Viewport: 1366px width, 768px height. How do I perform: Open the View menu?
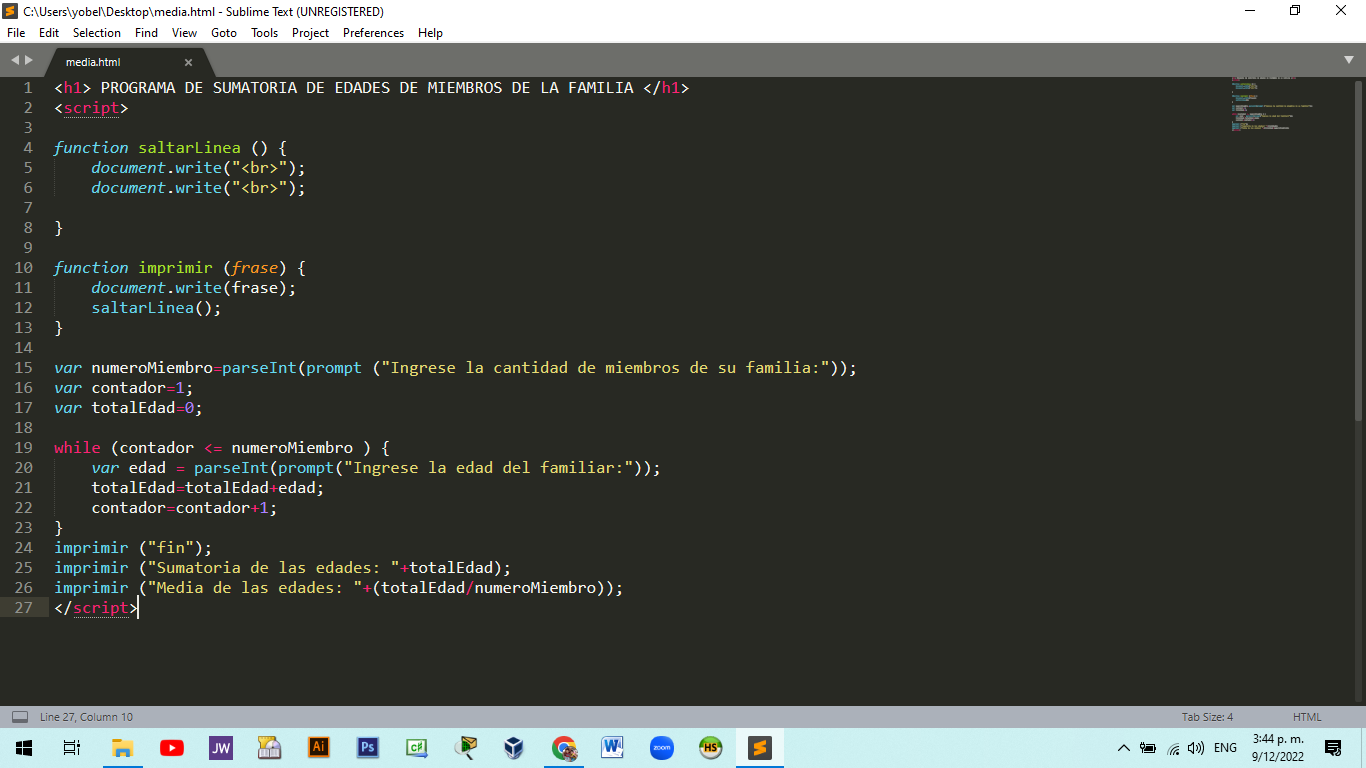[184, 33]
